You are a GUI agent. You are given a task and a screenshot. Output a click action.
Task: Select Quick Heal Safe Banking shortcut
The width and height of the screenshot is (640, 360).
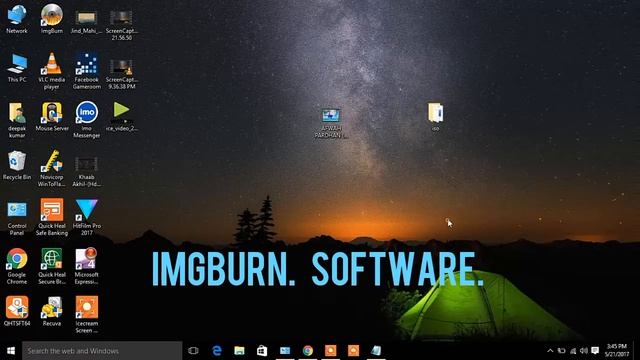pos(52,217)
